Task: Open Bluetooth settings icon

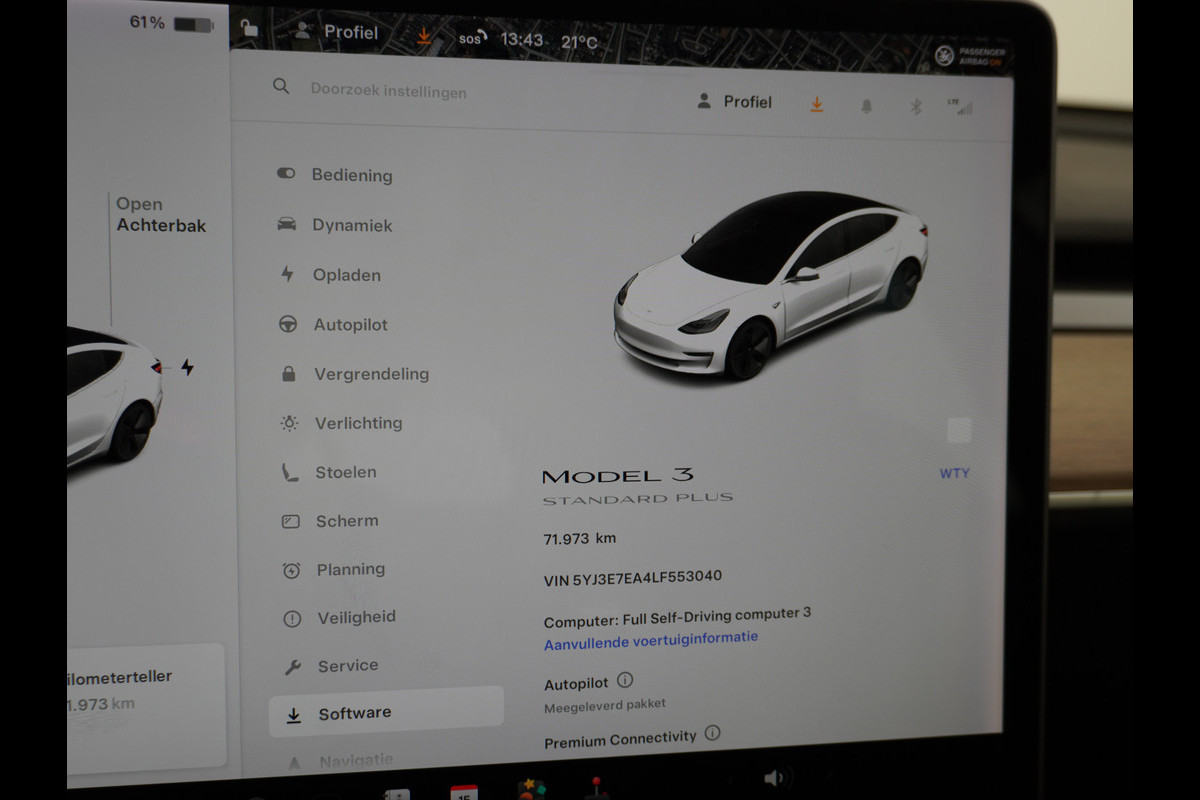Action: pos(915,106)
